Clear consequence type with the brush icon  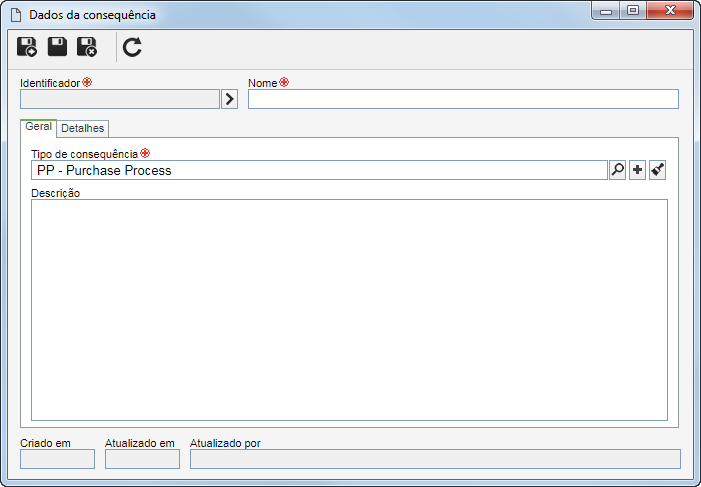658,170
